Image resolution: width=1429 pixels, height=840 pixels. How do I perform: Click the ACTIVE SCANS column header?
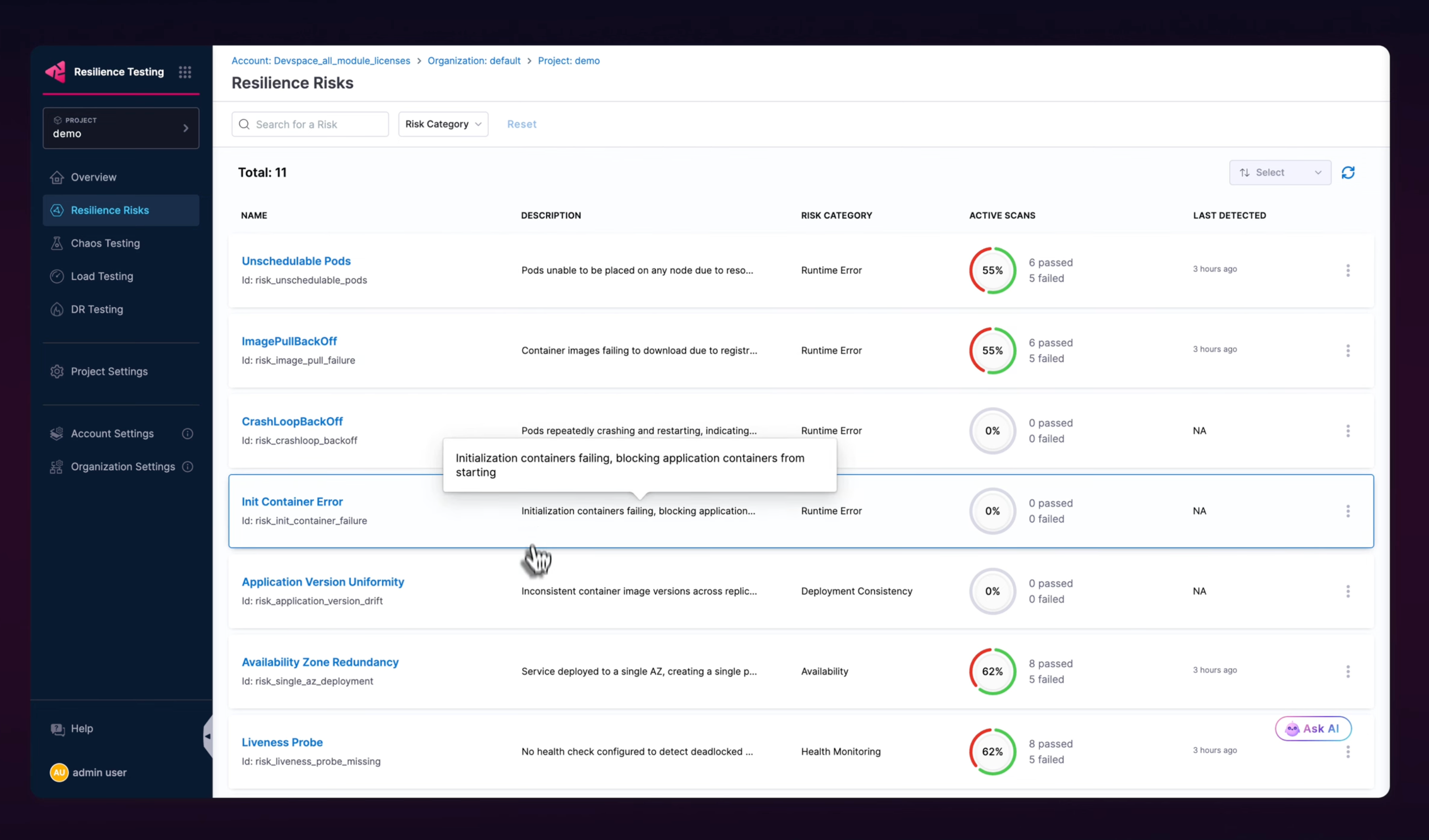[1002, 215]
